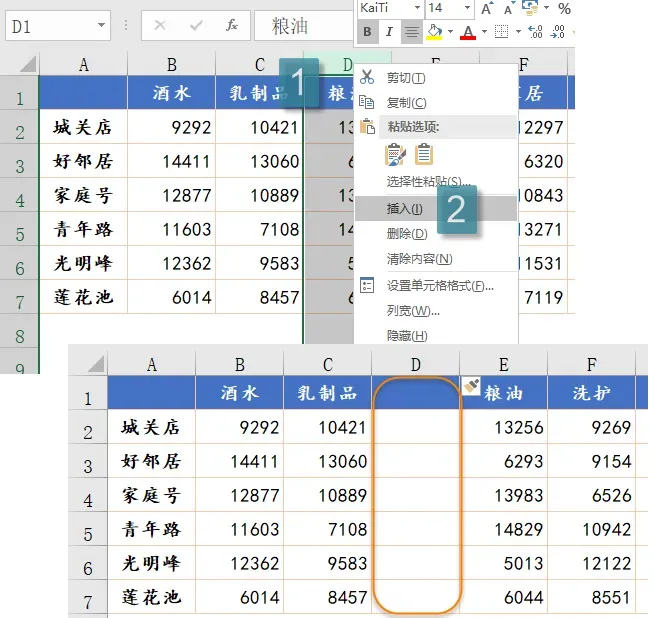Open the Accounting Format dropdown arrow
This screenshot has height=618, width=654.
(546, 8)
